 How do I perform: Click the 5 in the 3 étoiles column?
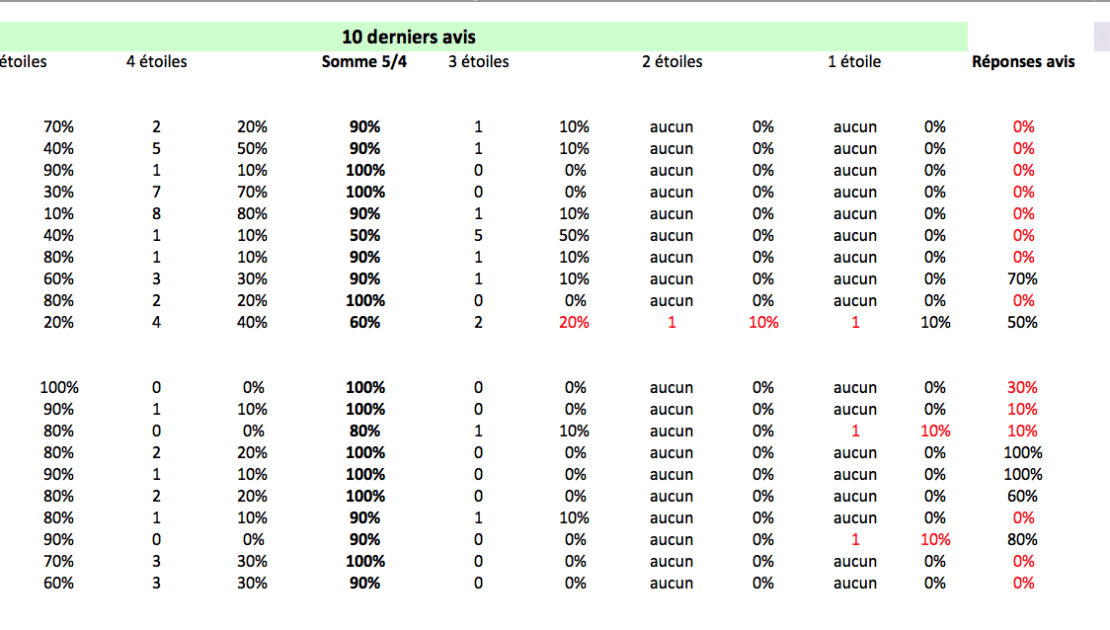478,236
